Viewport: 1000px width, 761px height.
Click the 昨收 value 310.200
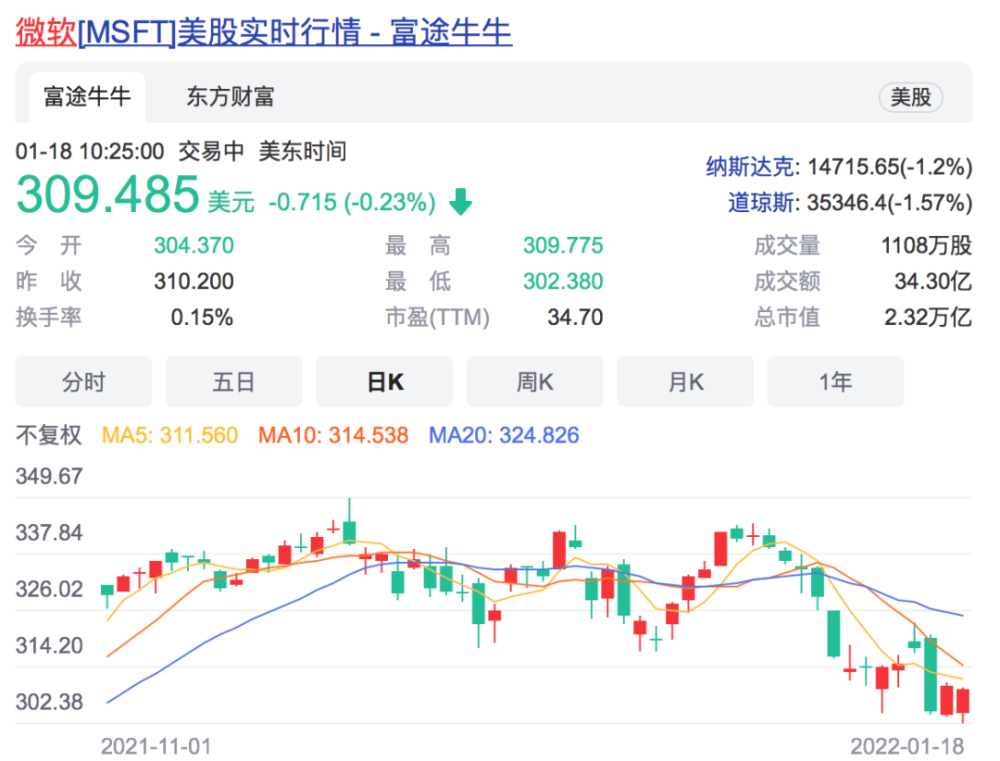[x=194, y=281]
